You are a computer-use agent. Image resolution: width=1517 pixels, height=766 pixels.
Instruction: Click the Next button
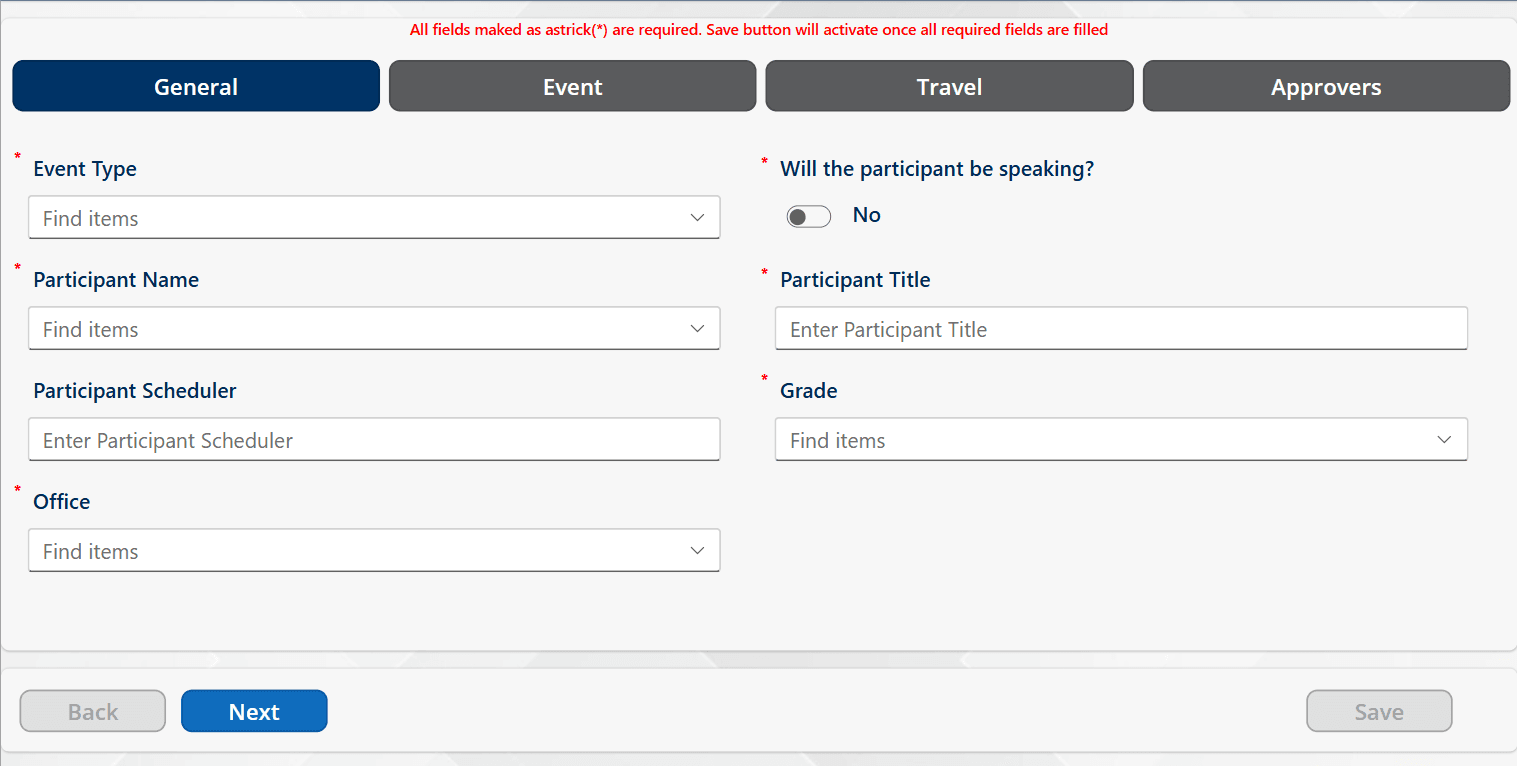click(254, 711)
